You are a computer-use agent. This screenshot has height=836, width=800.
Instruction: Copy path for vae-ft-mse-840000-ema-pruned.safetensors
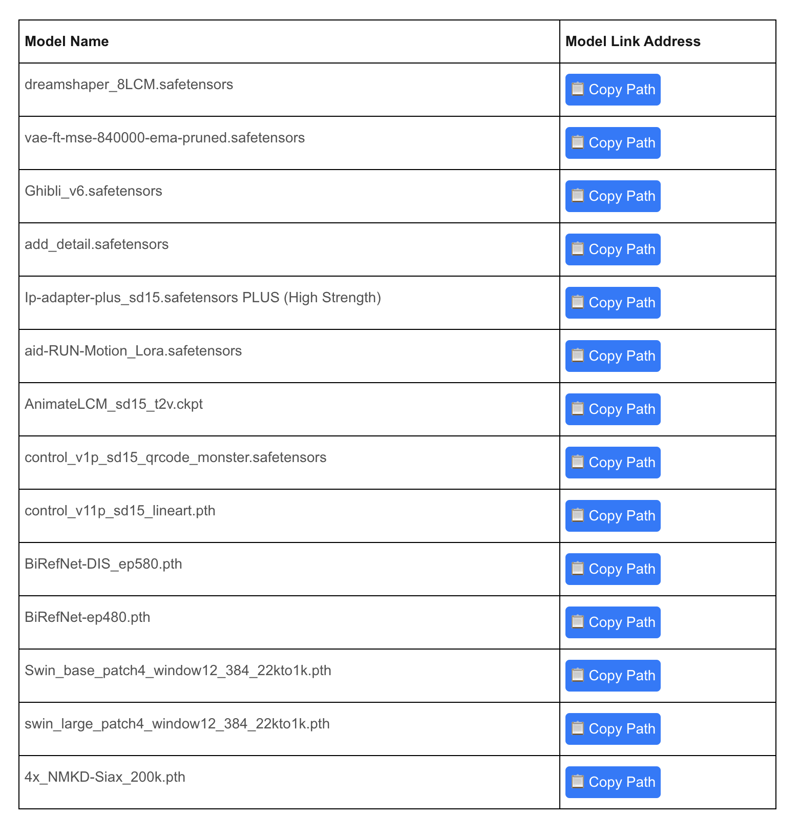pyautogui.click(x=613, y=143)
